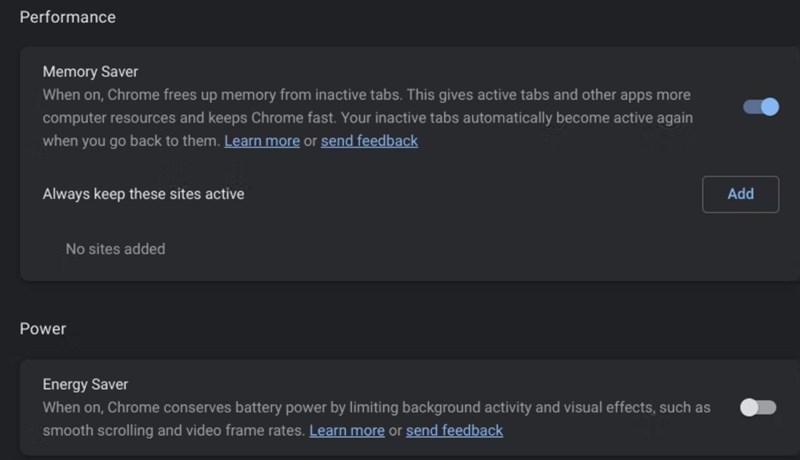Open send feedback link under Memory Saver
800x460 pixels.
(x=369, y=141)
